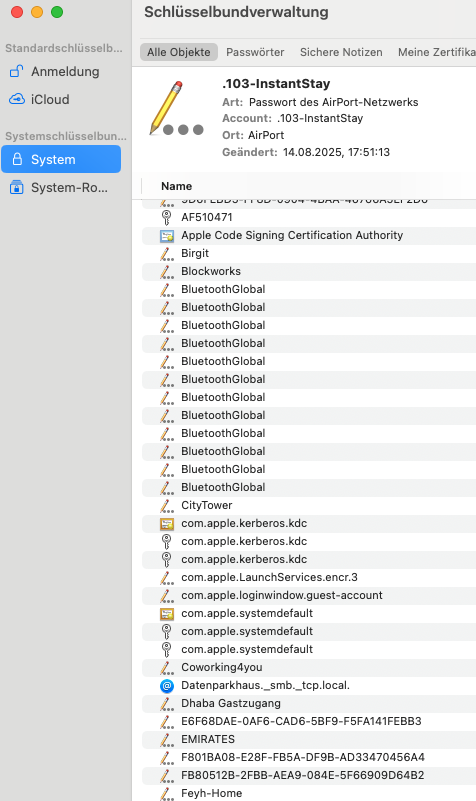Switch to the Meine Zertifikate tab
476x801 pixels.
pos(437,52)
